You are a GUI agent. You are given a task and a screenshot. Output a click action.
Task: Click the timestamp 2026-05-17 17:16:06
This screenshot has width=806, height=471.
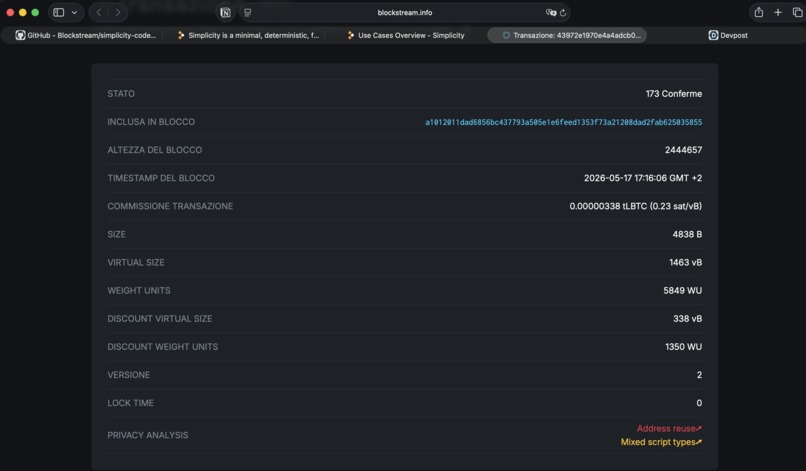[643, 178]
